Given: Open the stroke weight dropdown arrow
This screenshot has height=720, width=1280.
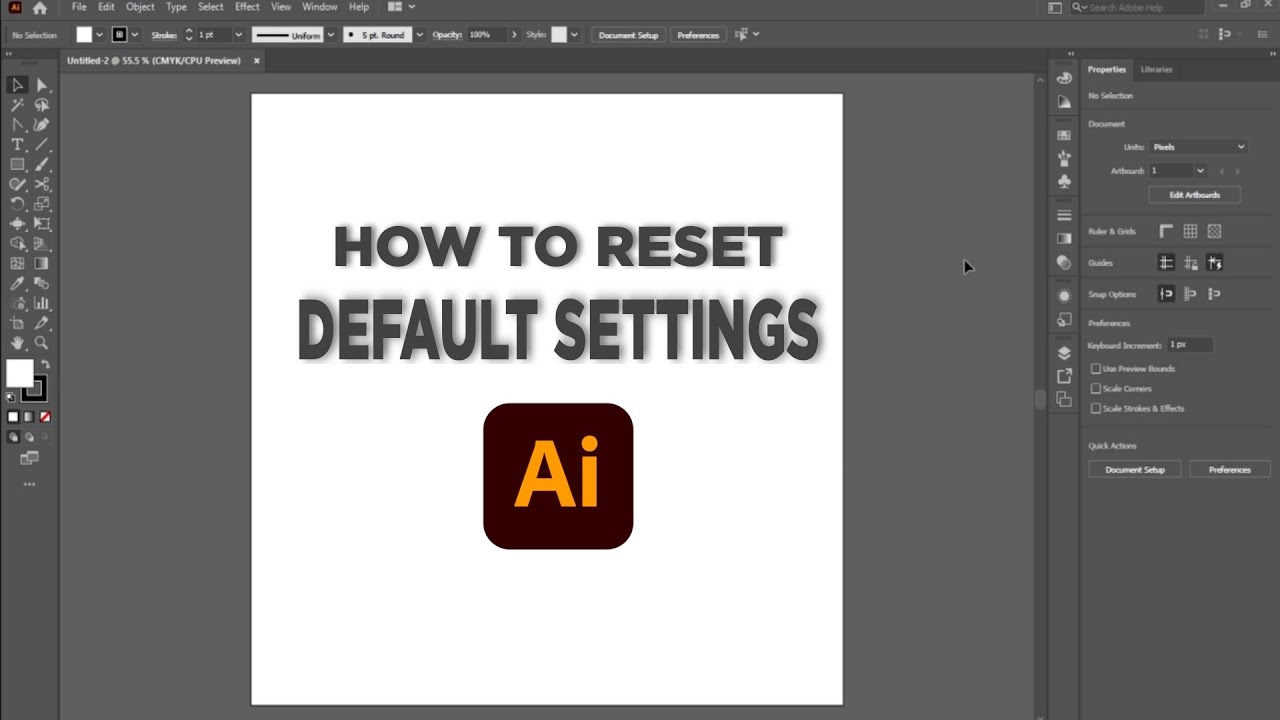Looking at the screenshot, I should 238,35.
